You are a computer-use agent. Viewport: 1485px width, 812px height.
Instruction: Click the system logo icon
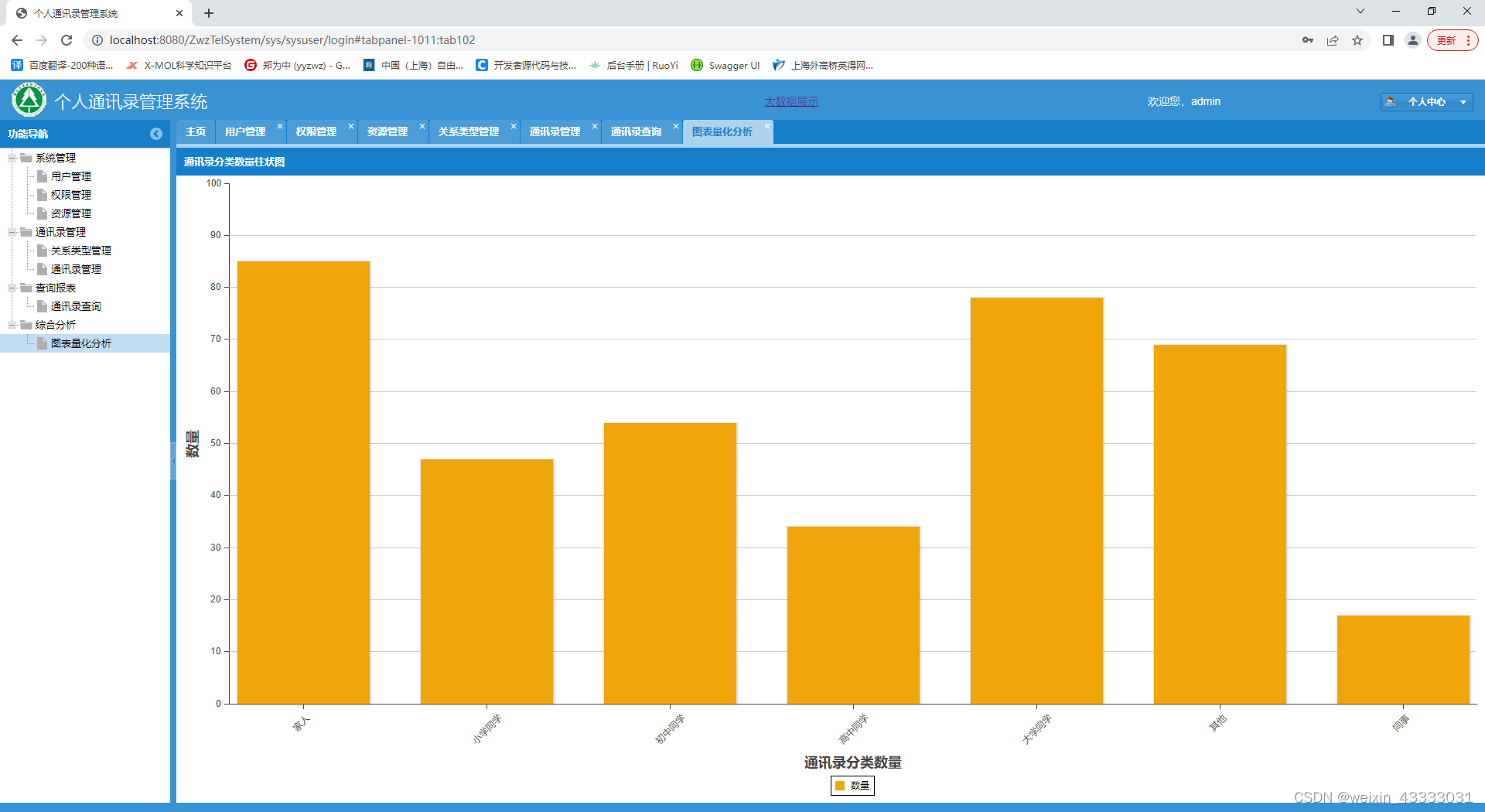29,101
